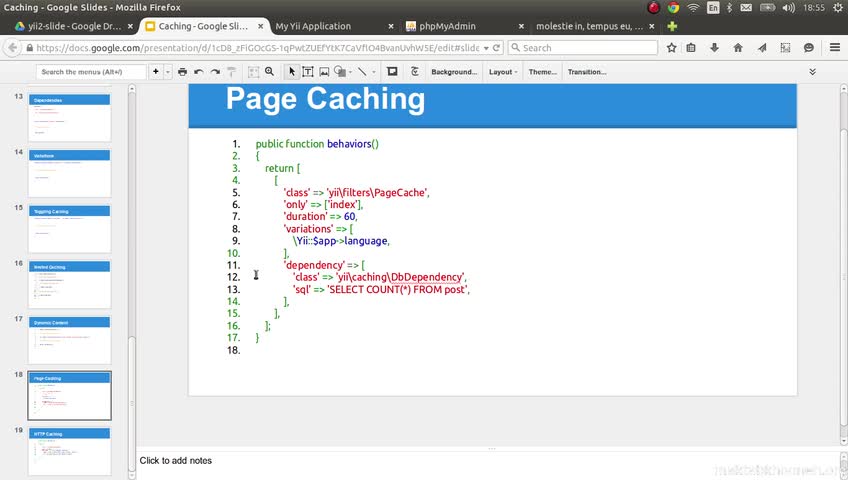Select slide 13 Dependencies thumbnail
The width and height of the screenshot is (848, 480).
click(69, 117)
